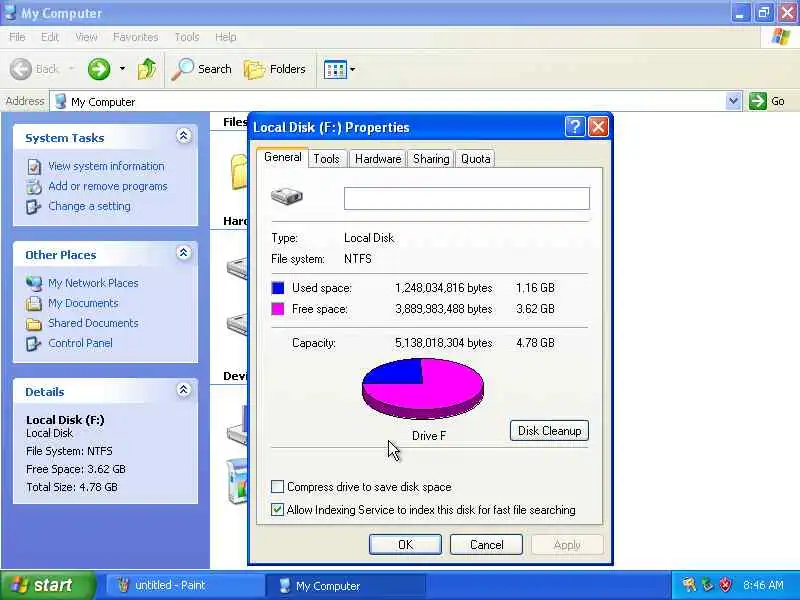Viewport: 800px width, 600px height.
Task: Click the View system information icon
Action: [34, 167]
